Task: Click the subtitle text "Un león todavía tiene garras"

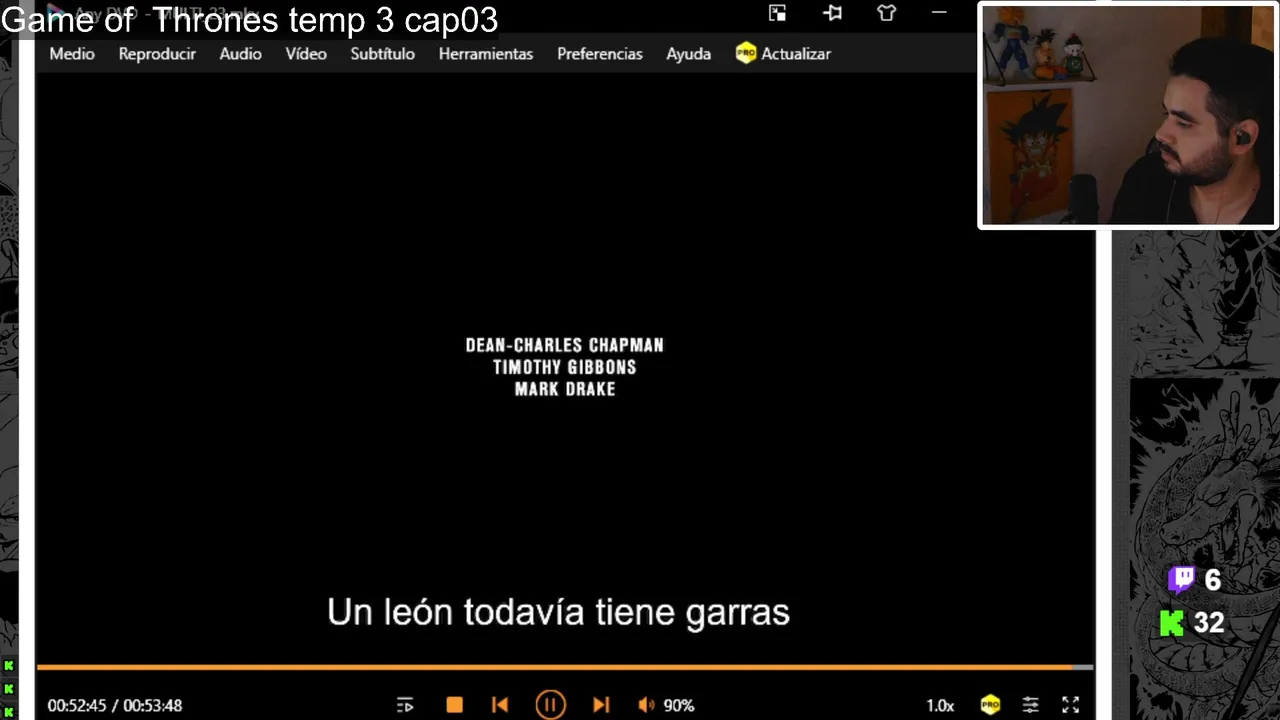Action: [558, 612]
